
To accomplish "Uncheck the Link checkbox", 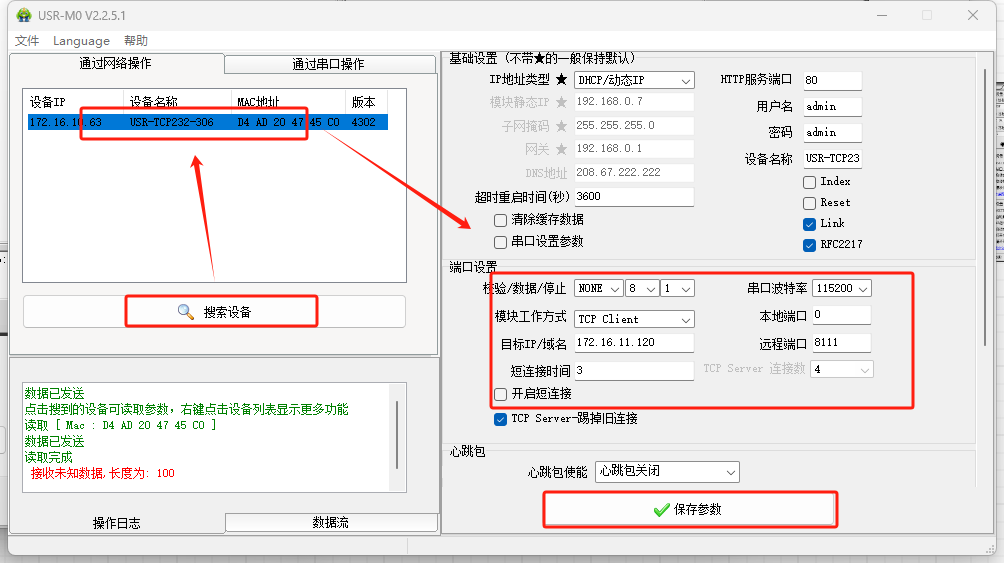I will coord(809,224).
